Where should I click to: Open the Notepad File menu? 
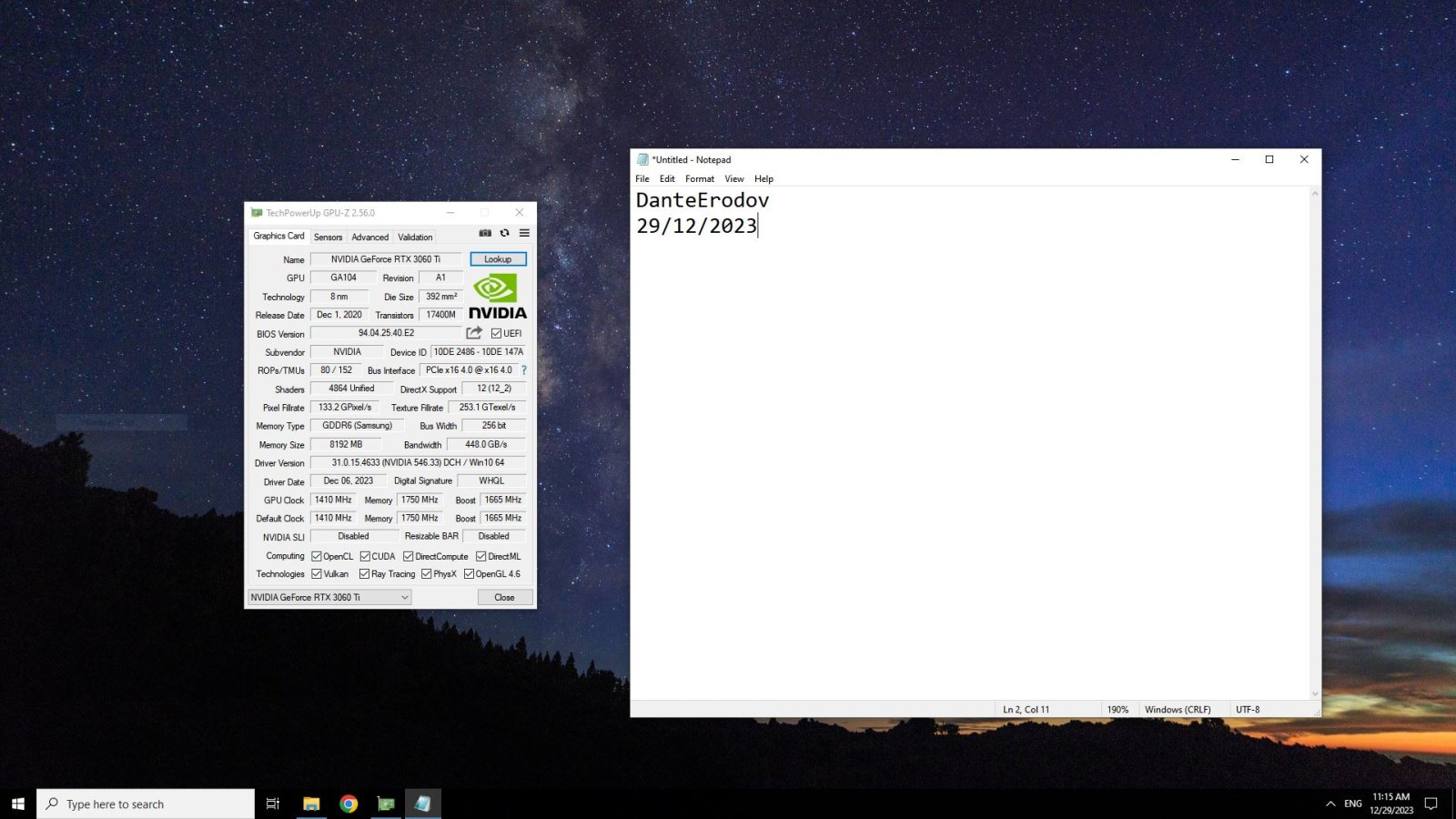point(642,178)
